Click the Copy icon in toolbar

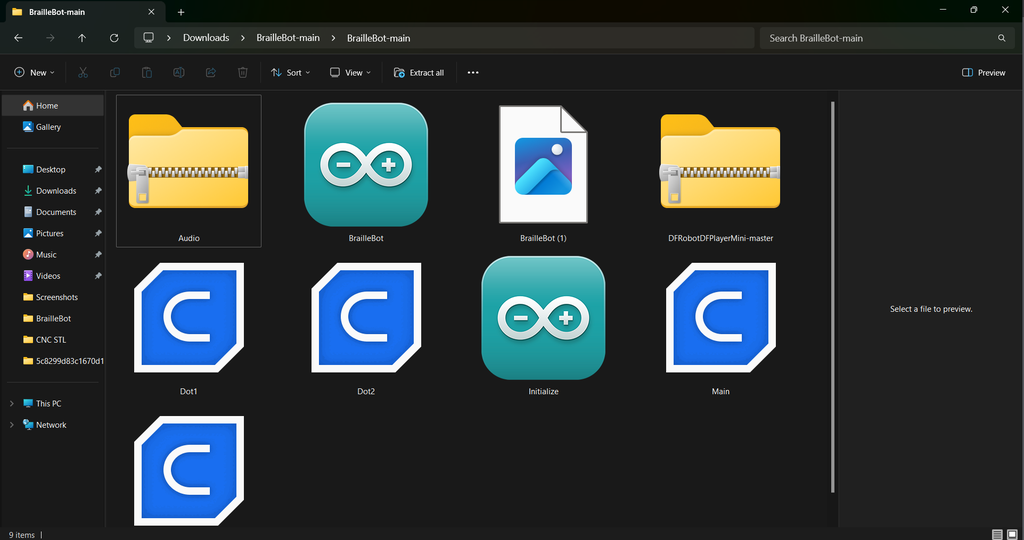point(115,72)
